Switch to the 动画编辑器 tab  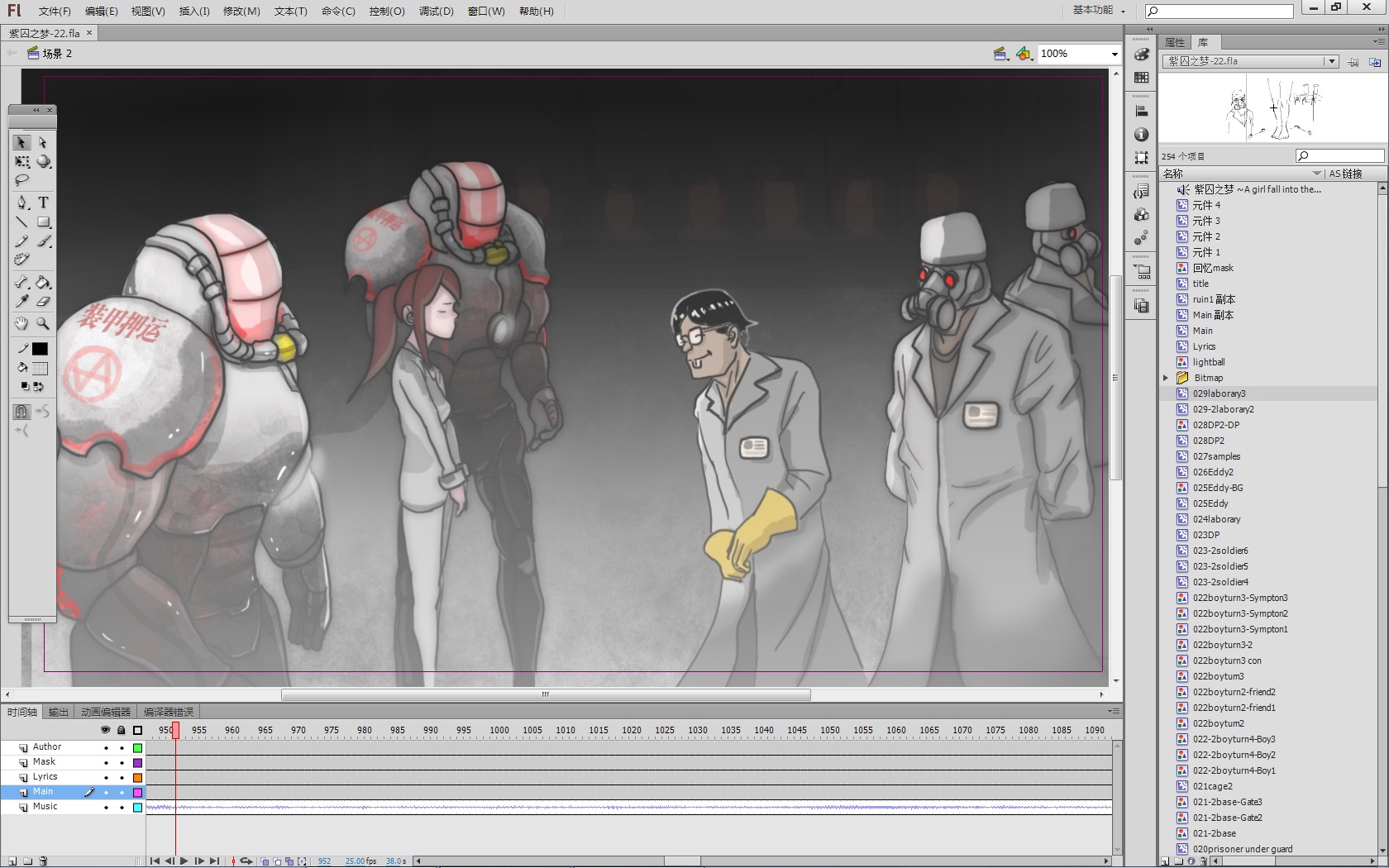pyautogui.click(x=106, y=712)
